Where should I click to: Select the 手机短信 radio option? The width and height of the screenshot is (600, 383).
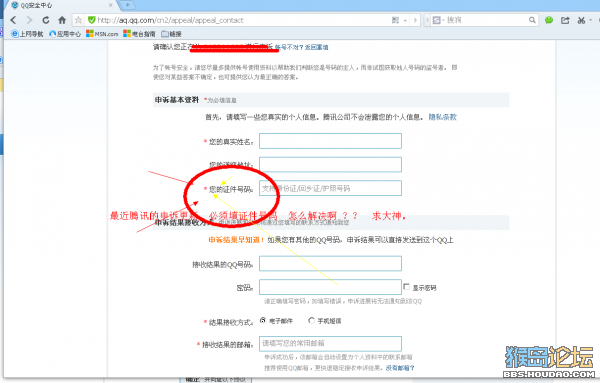(x=311, y=321)
